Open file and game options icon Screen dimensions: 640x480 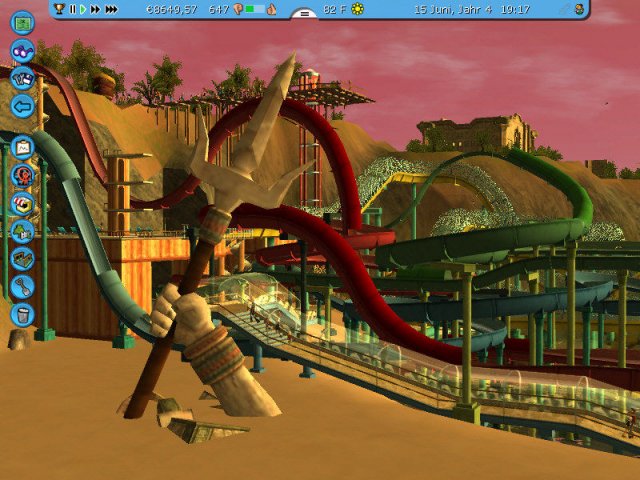point(22,79)
